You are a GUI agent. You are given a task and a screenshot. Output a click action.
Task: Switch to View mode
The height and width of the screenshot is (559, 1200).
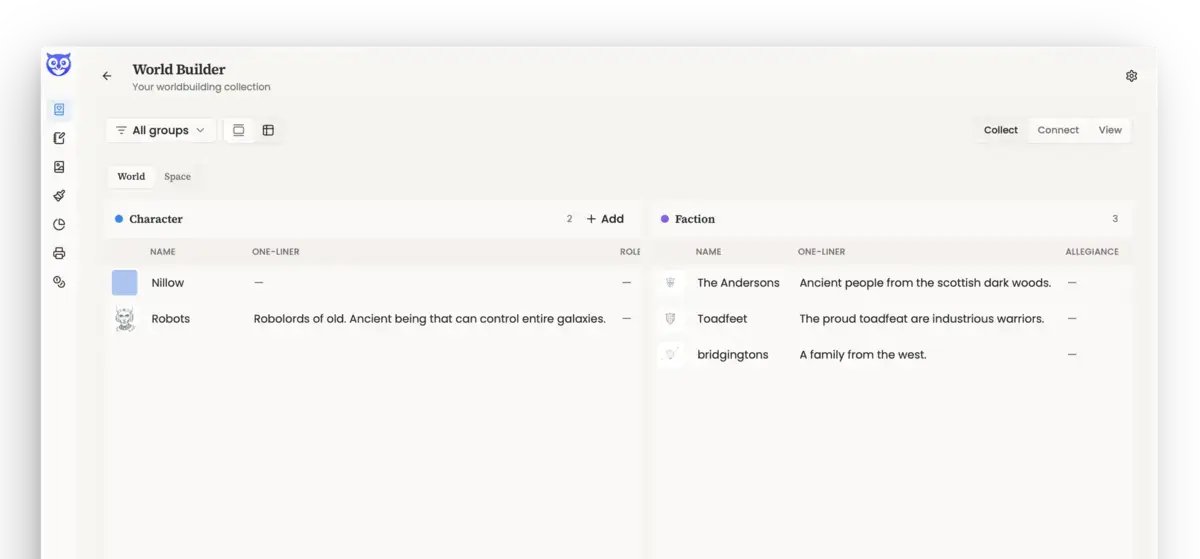[x=1110, y=130]
